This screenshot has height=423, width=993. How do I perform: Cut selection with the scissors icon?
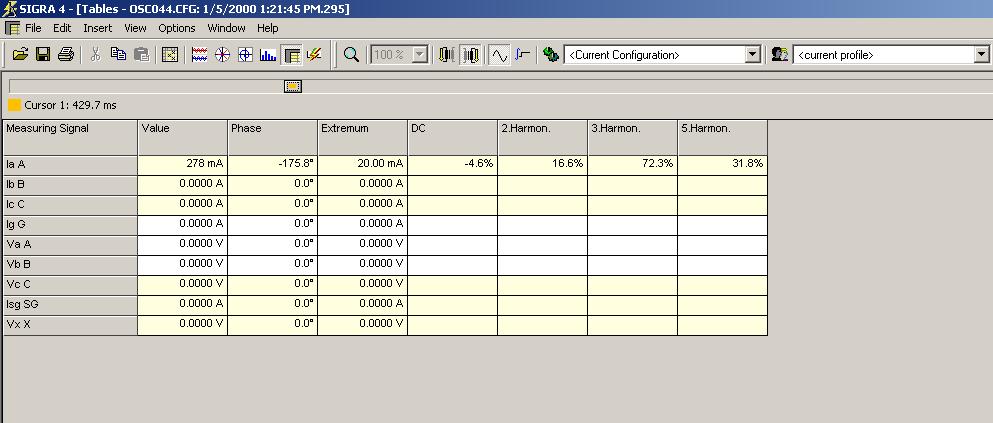96,54
